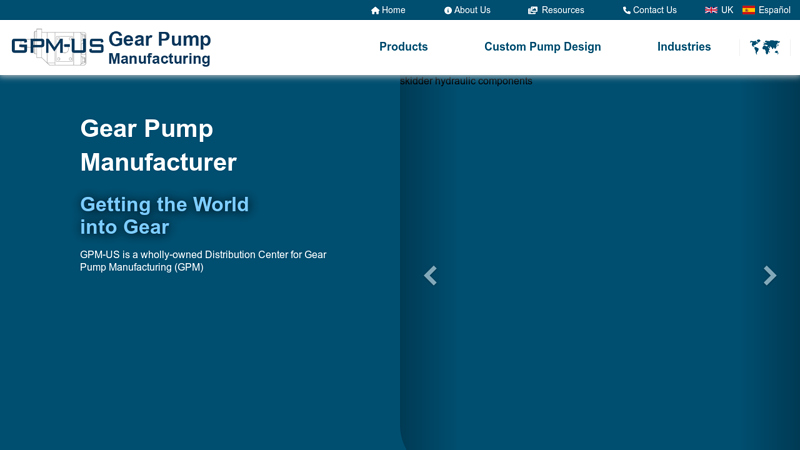Click the GPM-US logo image
The width and height of the screenshot is (800, 450).
coord(57,47)
